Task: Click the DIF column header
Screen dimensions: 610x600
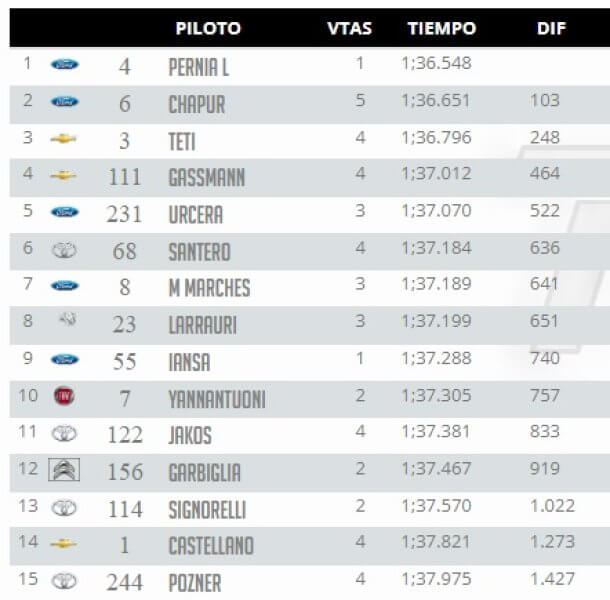Action: coord(551,28)
